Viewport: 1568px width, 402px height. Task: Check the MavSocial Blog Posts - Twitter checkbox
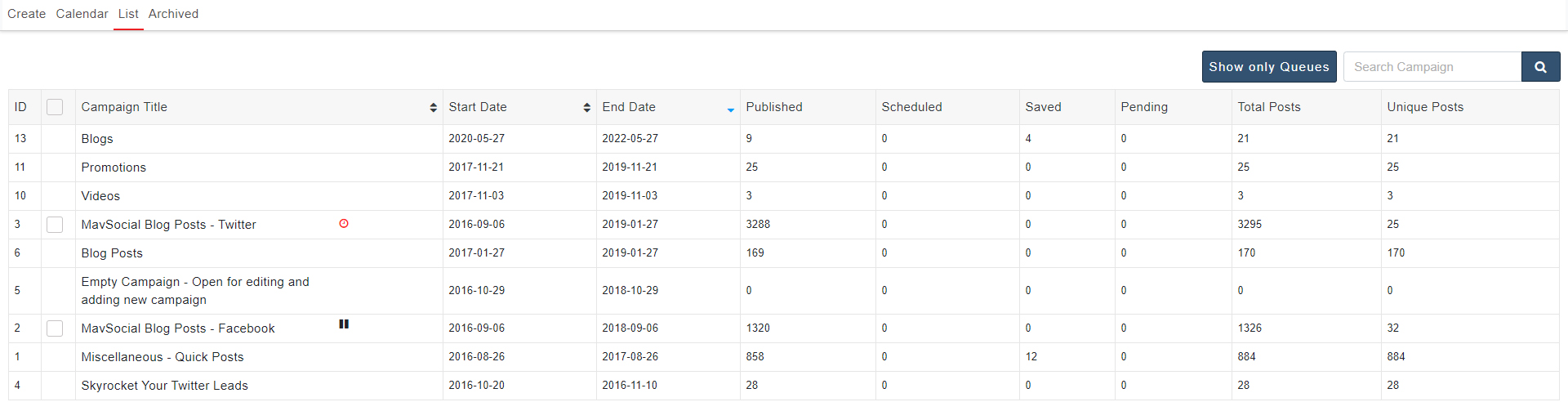point(55,225)
